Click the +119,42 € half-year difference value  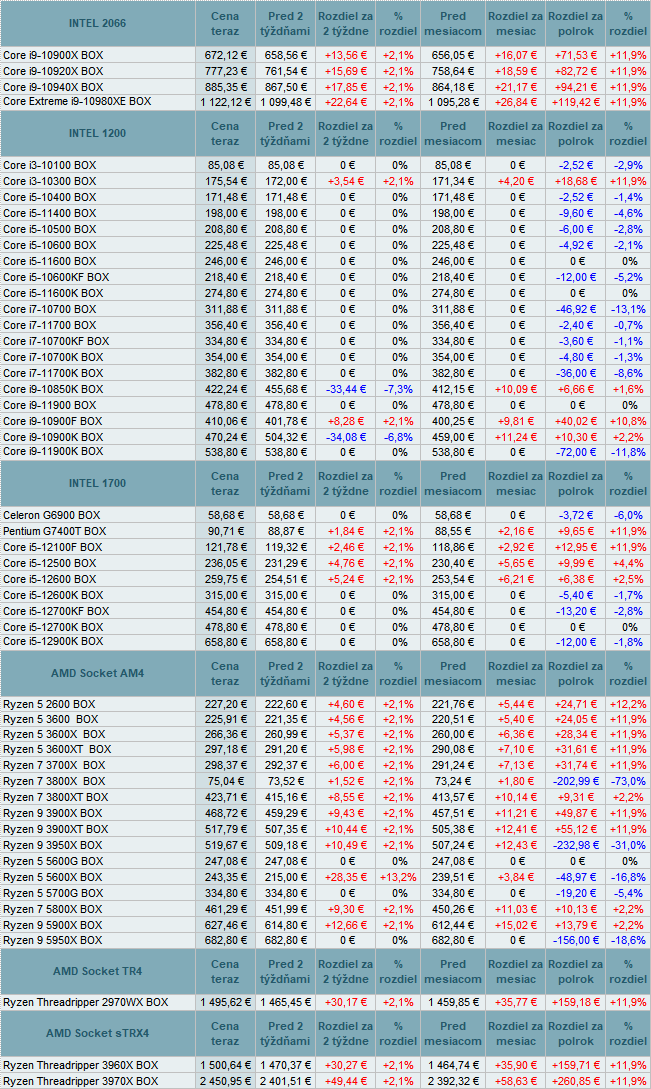pyautogui.click(x=576, y=102)
